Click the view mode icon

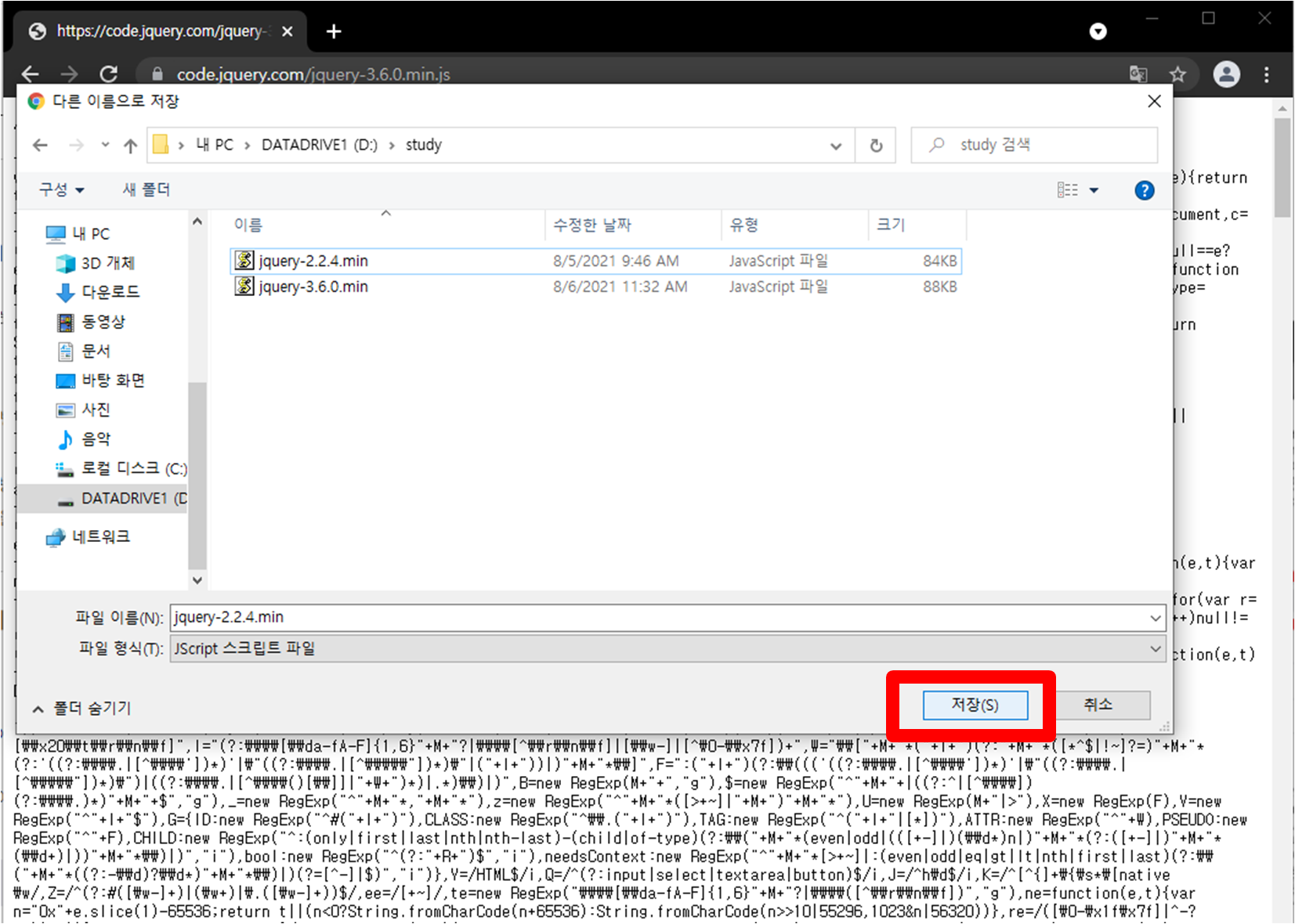1067,190
